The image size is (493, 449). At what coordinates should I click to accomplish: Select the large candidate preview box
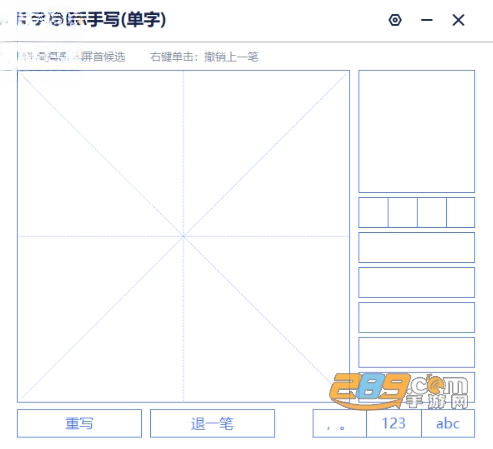[416, 131]
